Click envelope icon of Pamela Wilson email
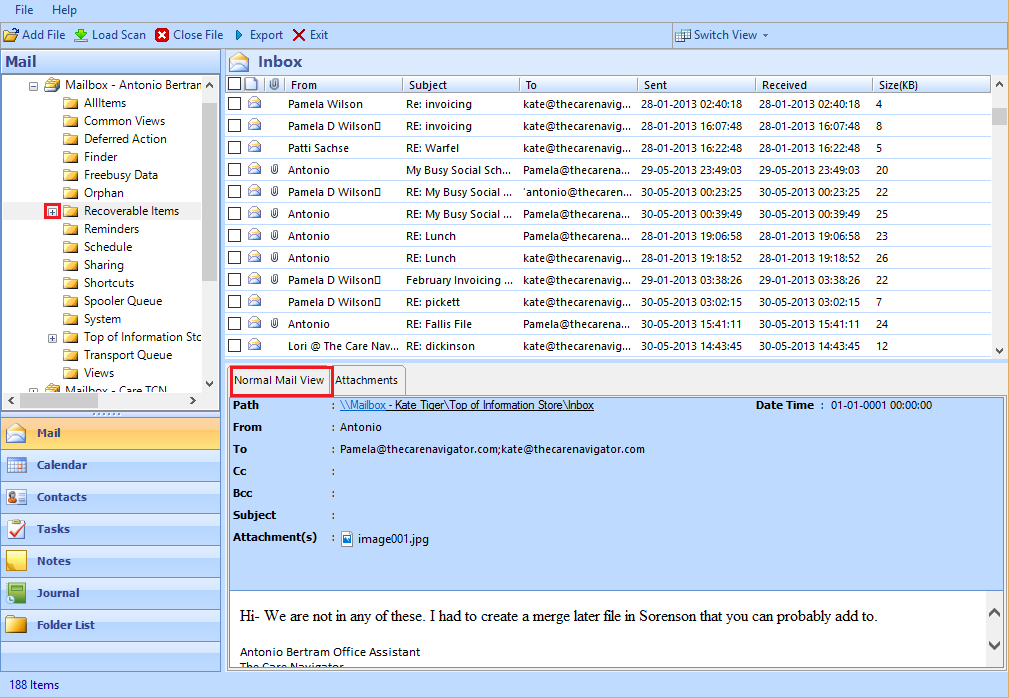 pyautogui.click(x=254, y=103)
